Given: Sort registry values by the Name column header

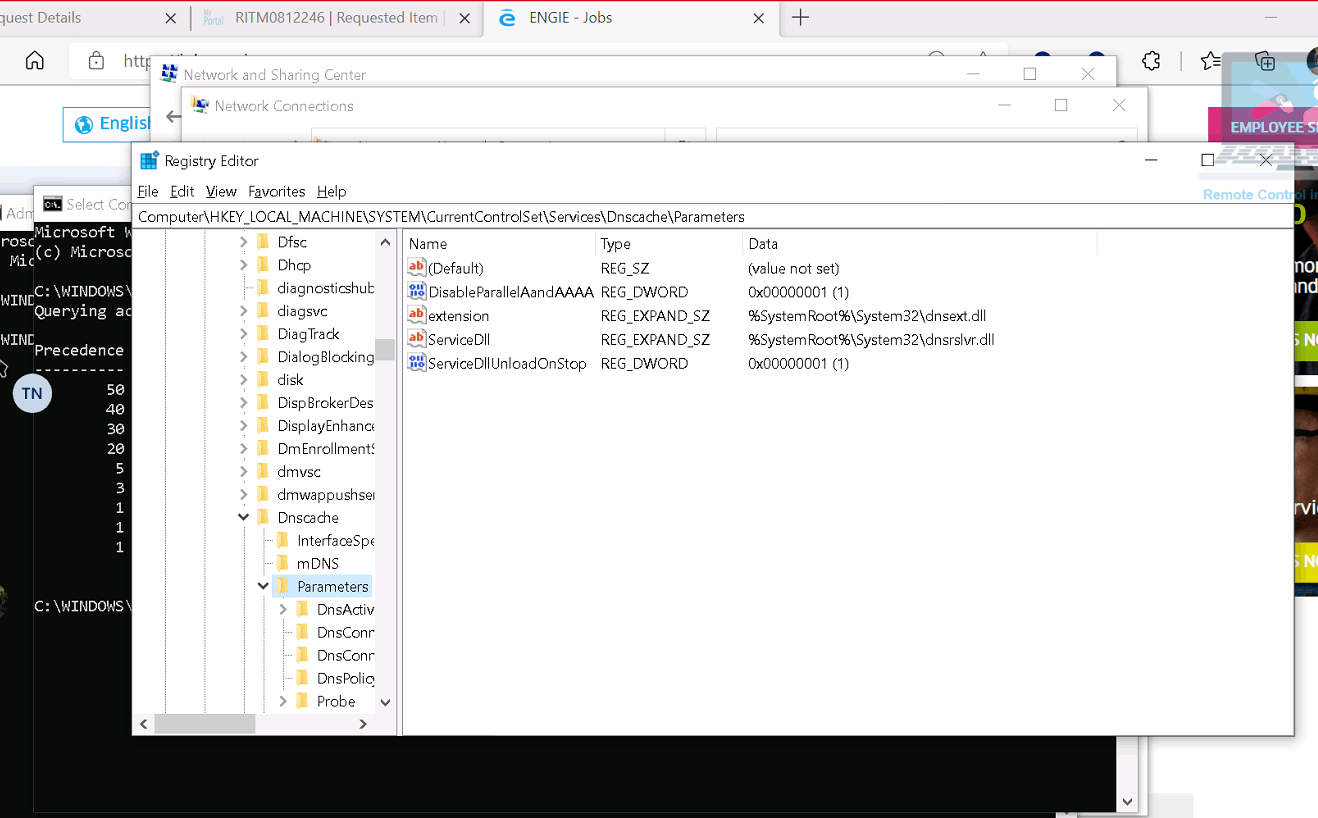Looking at the screenshot, I should pyautogui.click(x=499, y=244).
